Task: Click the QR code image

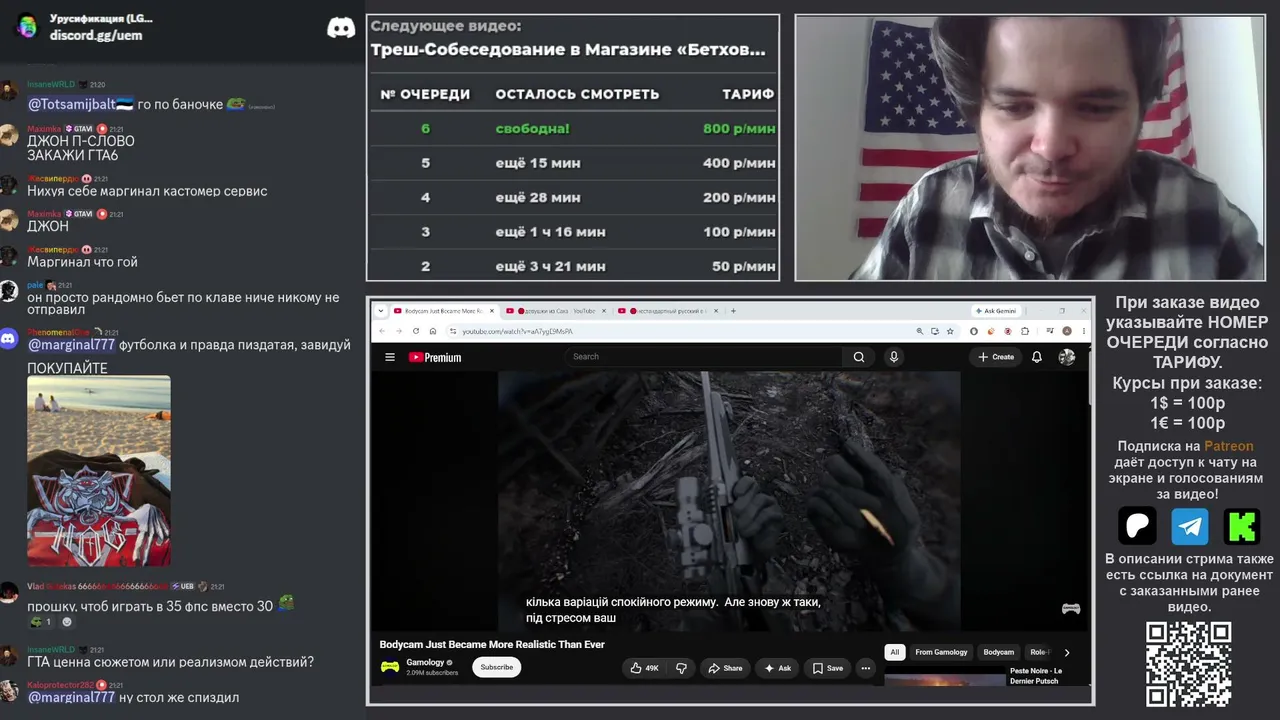Action: click(1188, 664)
